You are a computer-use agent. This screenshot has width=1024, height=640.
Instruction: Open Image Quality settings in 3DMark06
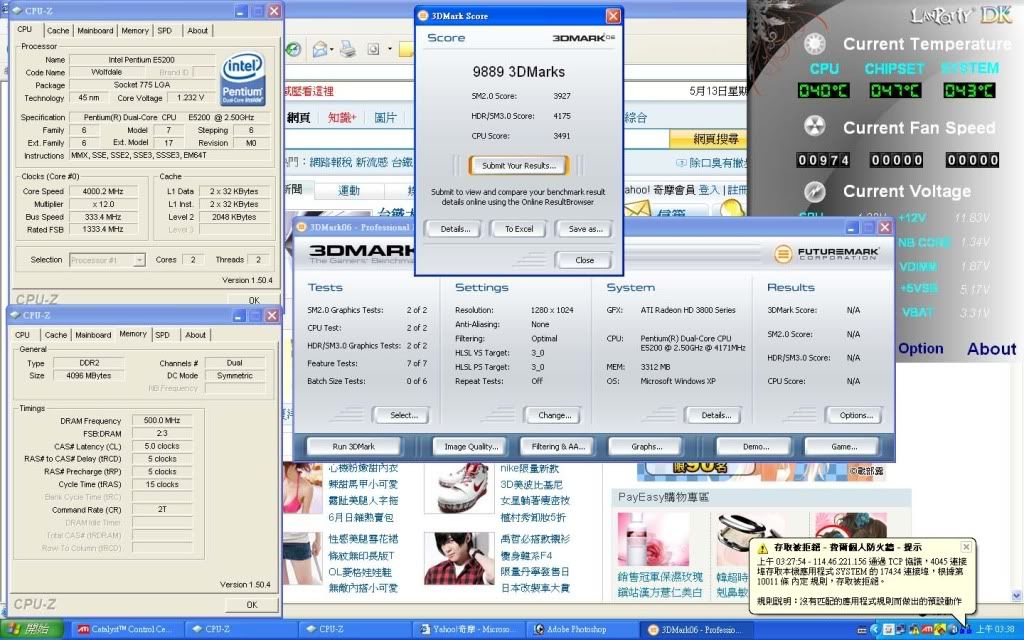tap(471, 447)
